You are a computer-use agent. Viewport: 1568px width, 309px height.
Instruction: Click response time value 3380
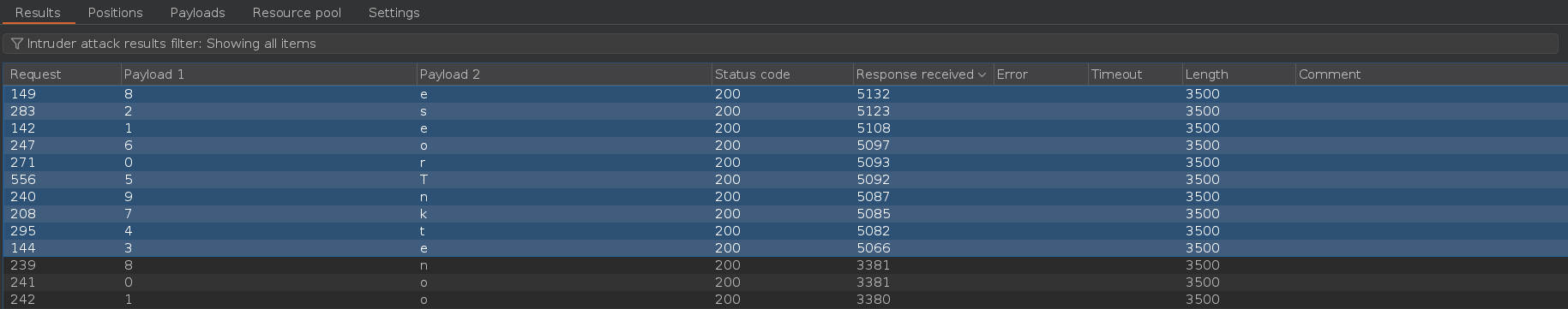click(x=873, y=300)
